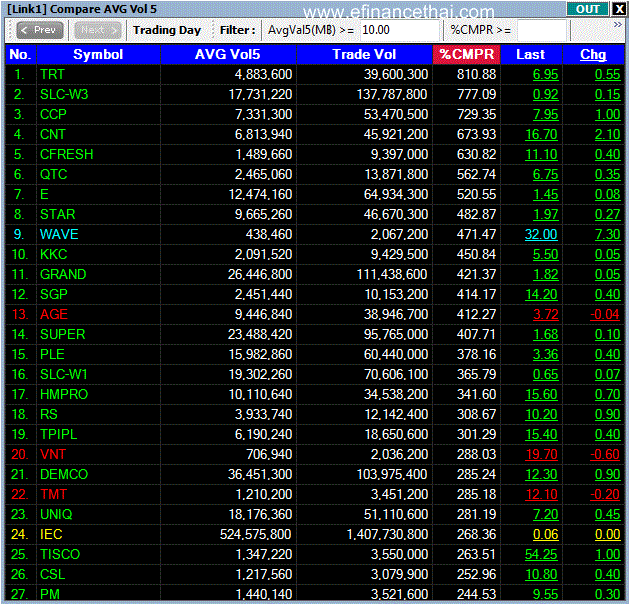Sort by the Trade Vol column header

coord(364,55)
